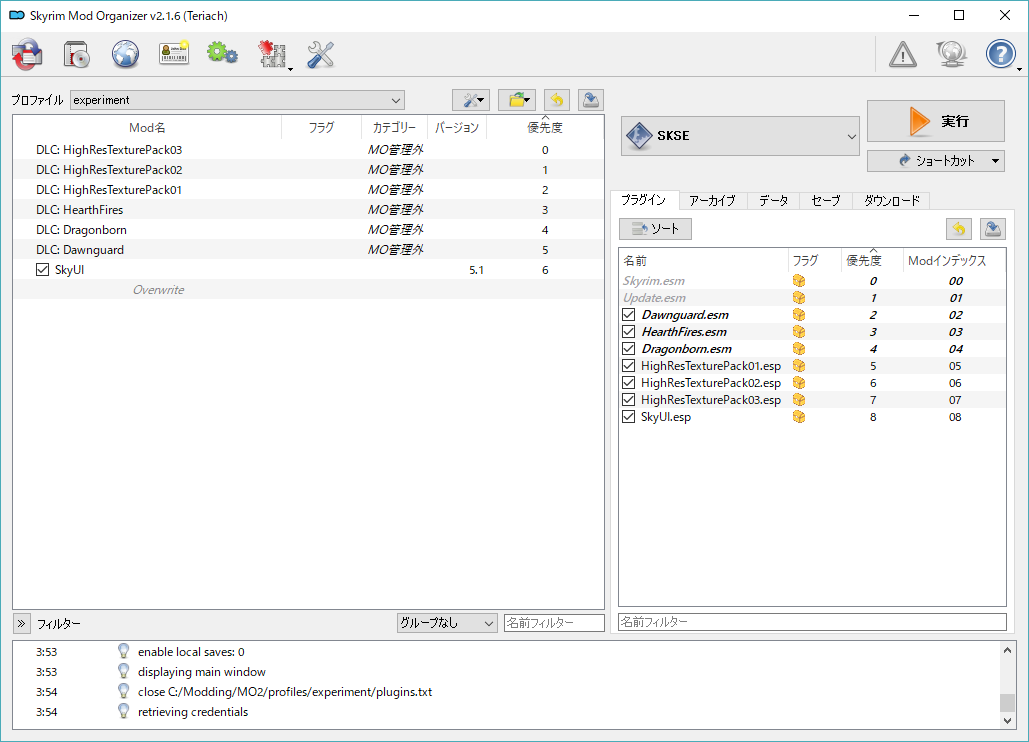Toggle the SkyUI mod checkbox
1029x742 pixels.
pyautogui.click(x=43, y=270)
